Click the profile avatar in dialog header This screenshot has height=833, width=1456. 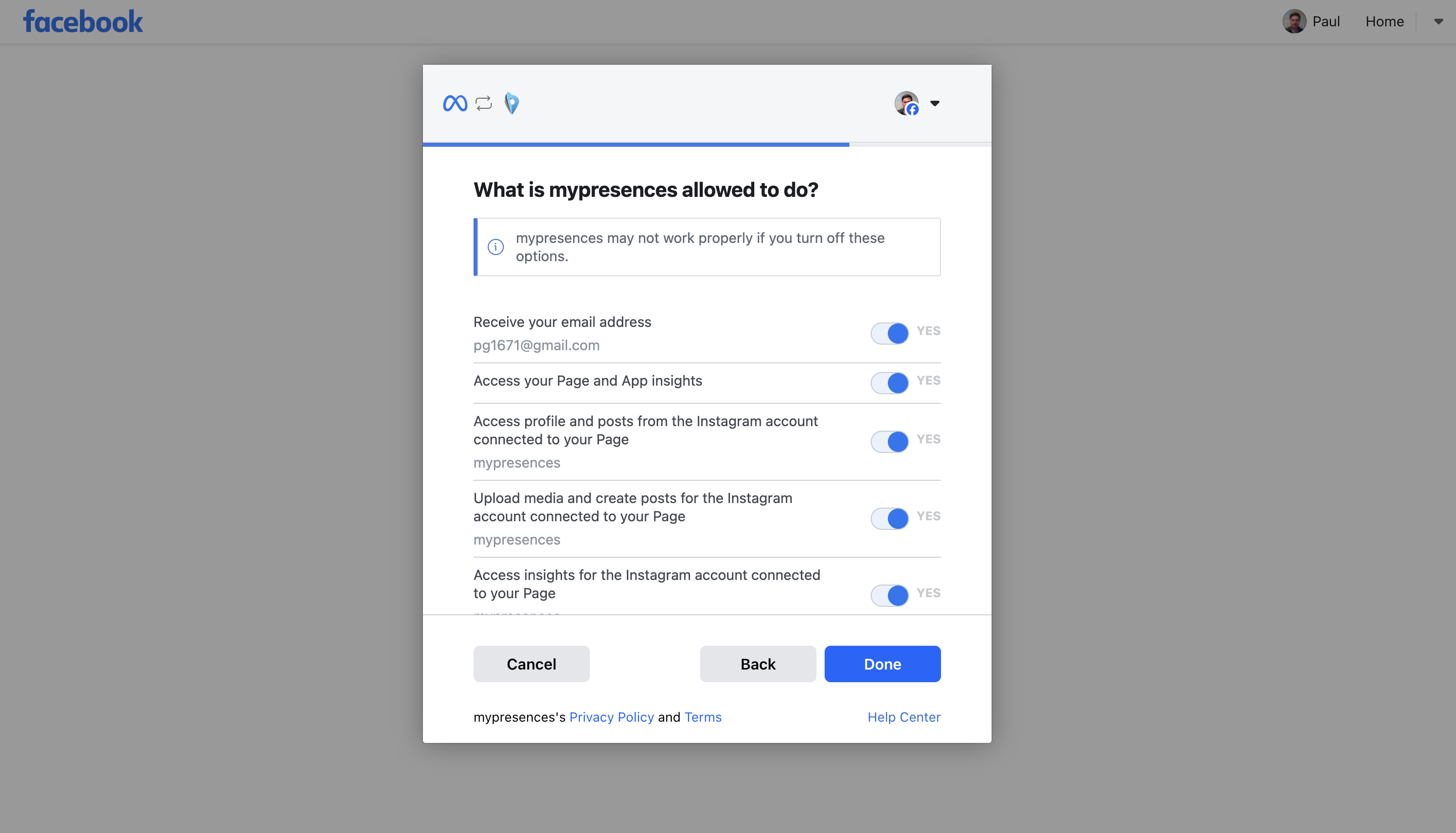tap(907, 104)
